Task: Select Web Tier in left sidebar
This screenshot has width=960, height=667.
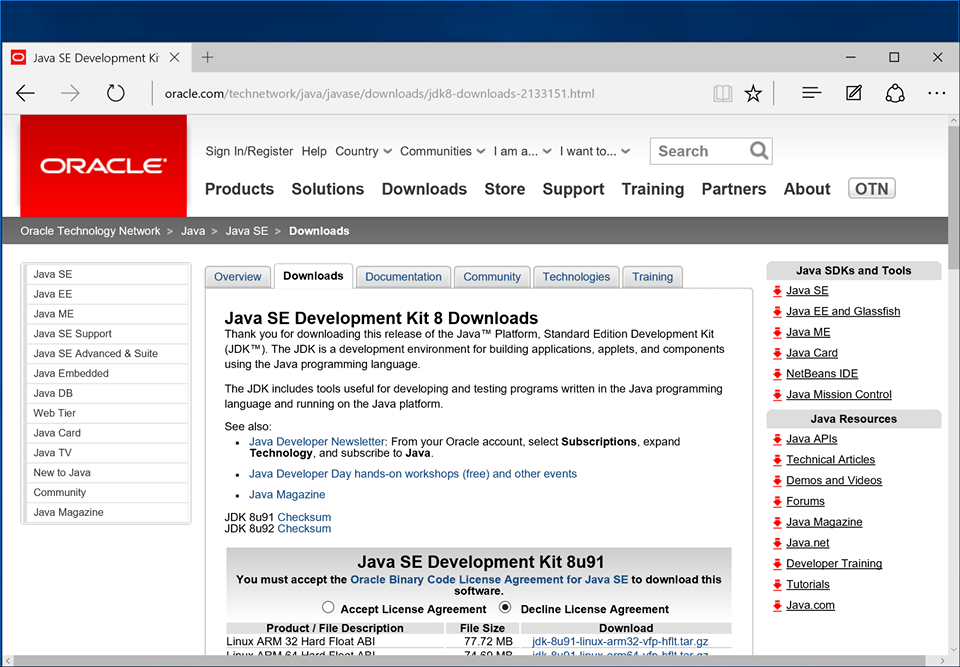Action: tap(107, 413)
